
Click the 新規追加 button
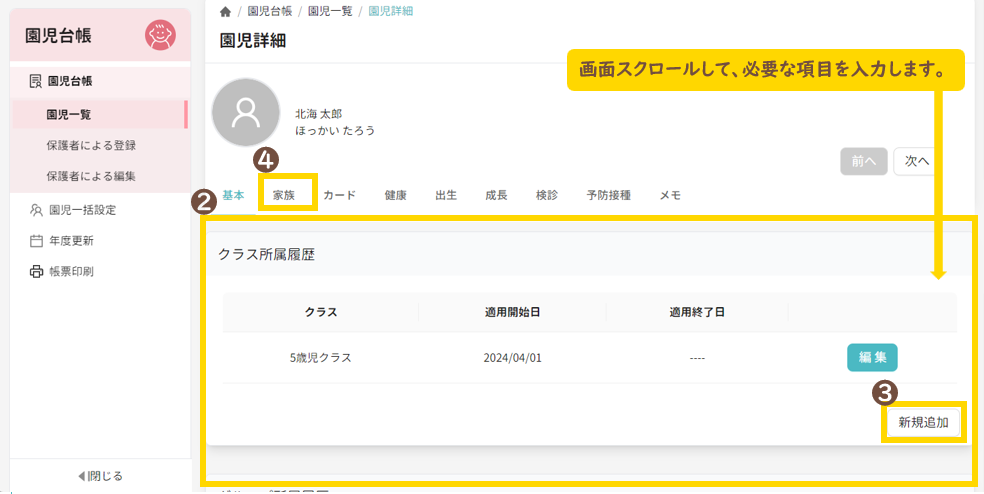(x=922, y=422)
